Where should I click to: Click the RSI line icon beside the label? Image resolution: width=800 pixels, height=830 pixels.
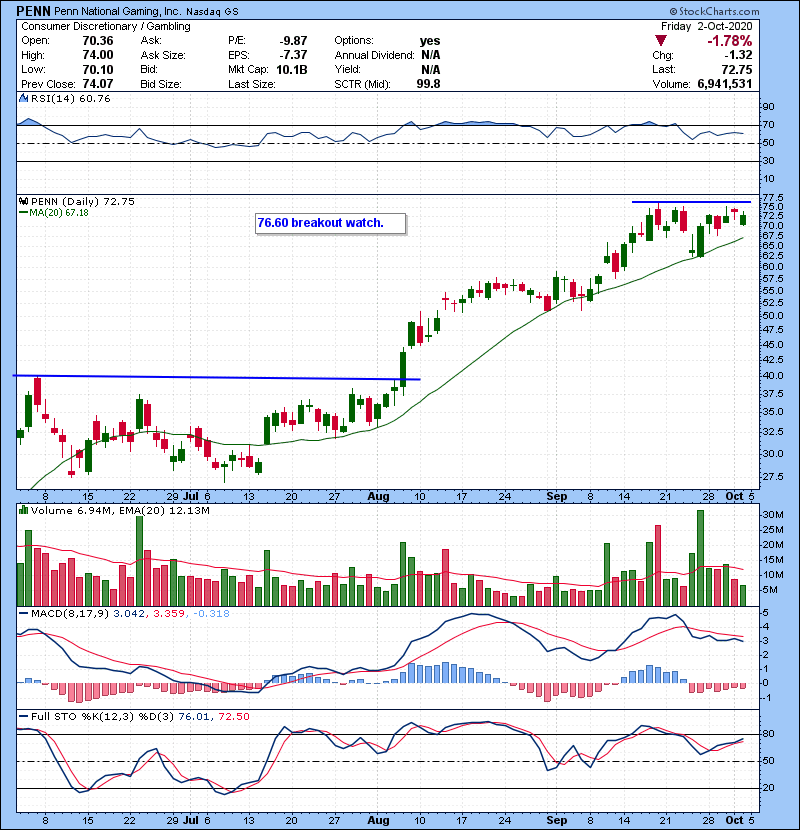(23, 98)
